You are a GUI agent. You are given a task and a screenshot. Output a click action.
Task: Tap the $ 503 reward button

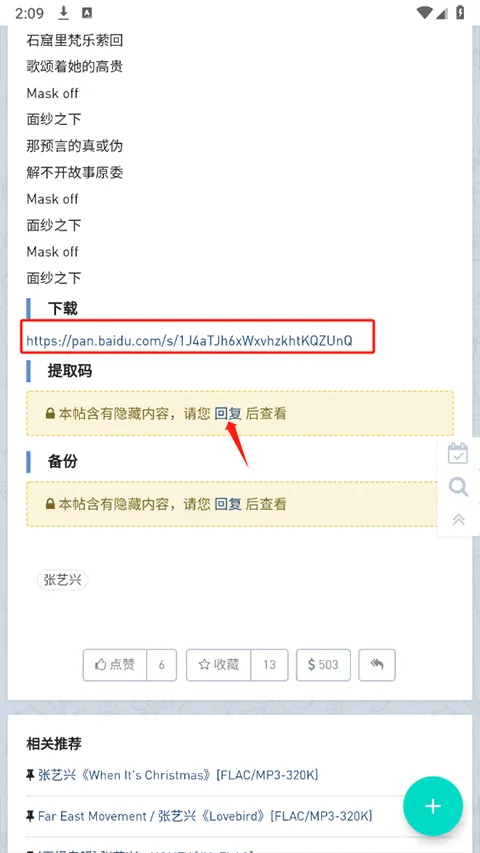pyautogui.click(x=323, y=665)
